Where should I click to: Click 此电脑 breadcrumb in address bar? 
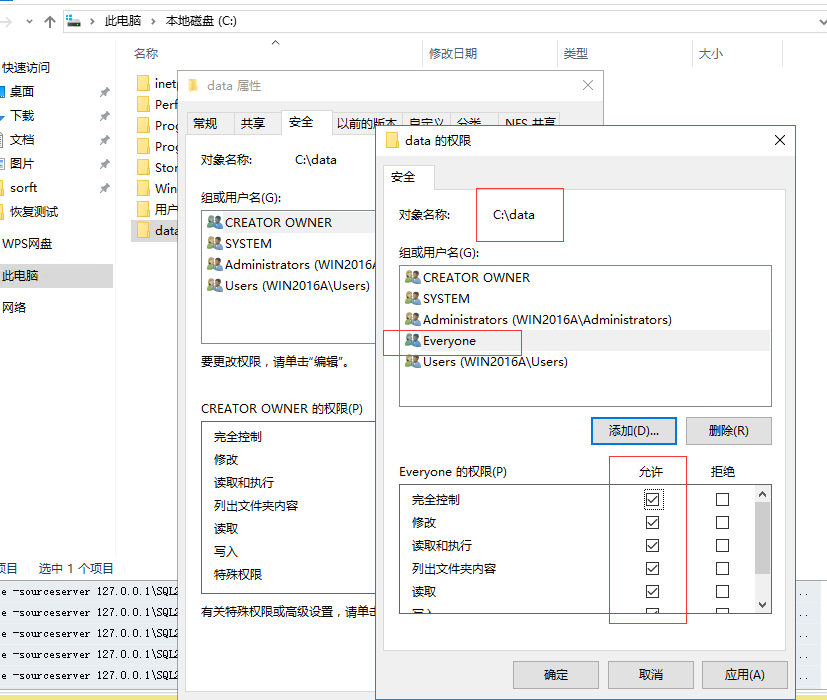(123, 21)
